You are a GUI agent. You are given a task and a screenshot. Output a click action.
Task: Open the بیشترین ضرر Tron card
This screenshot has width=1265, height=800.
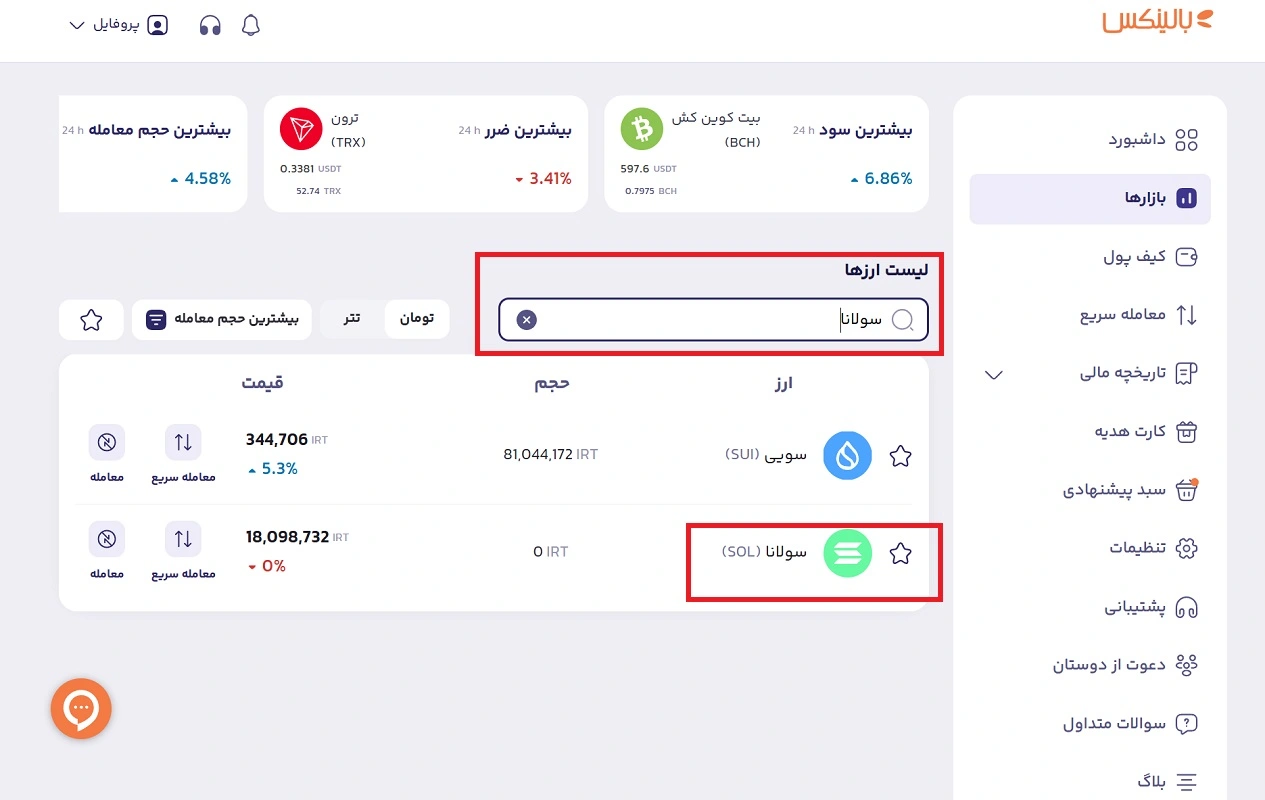coord(425,154)
